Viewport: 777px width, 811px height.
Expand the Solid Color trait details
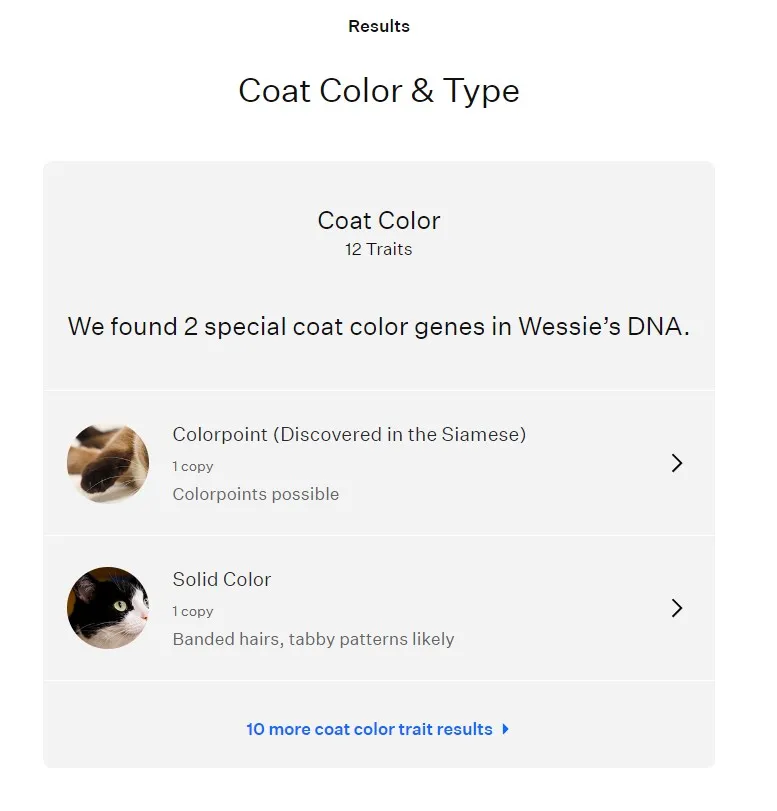pos(677,608)
